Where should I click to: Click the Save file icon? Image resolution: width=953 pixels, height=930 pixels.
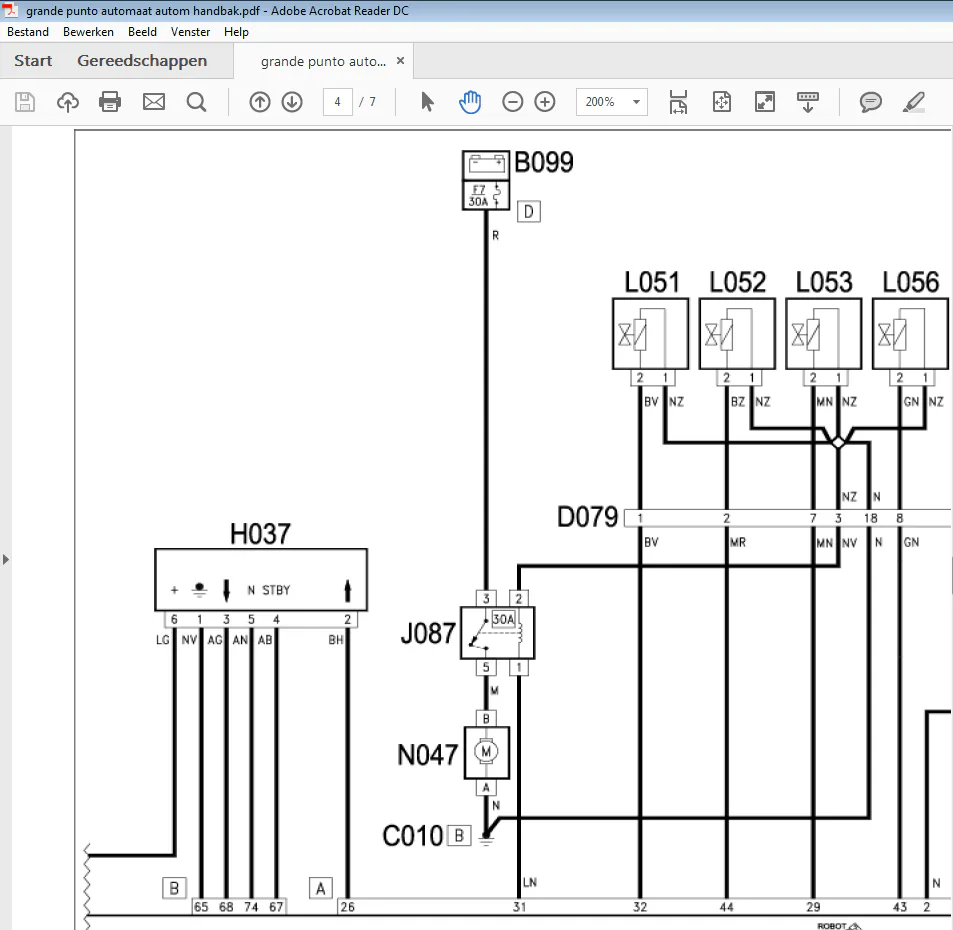point(25,102)
